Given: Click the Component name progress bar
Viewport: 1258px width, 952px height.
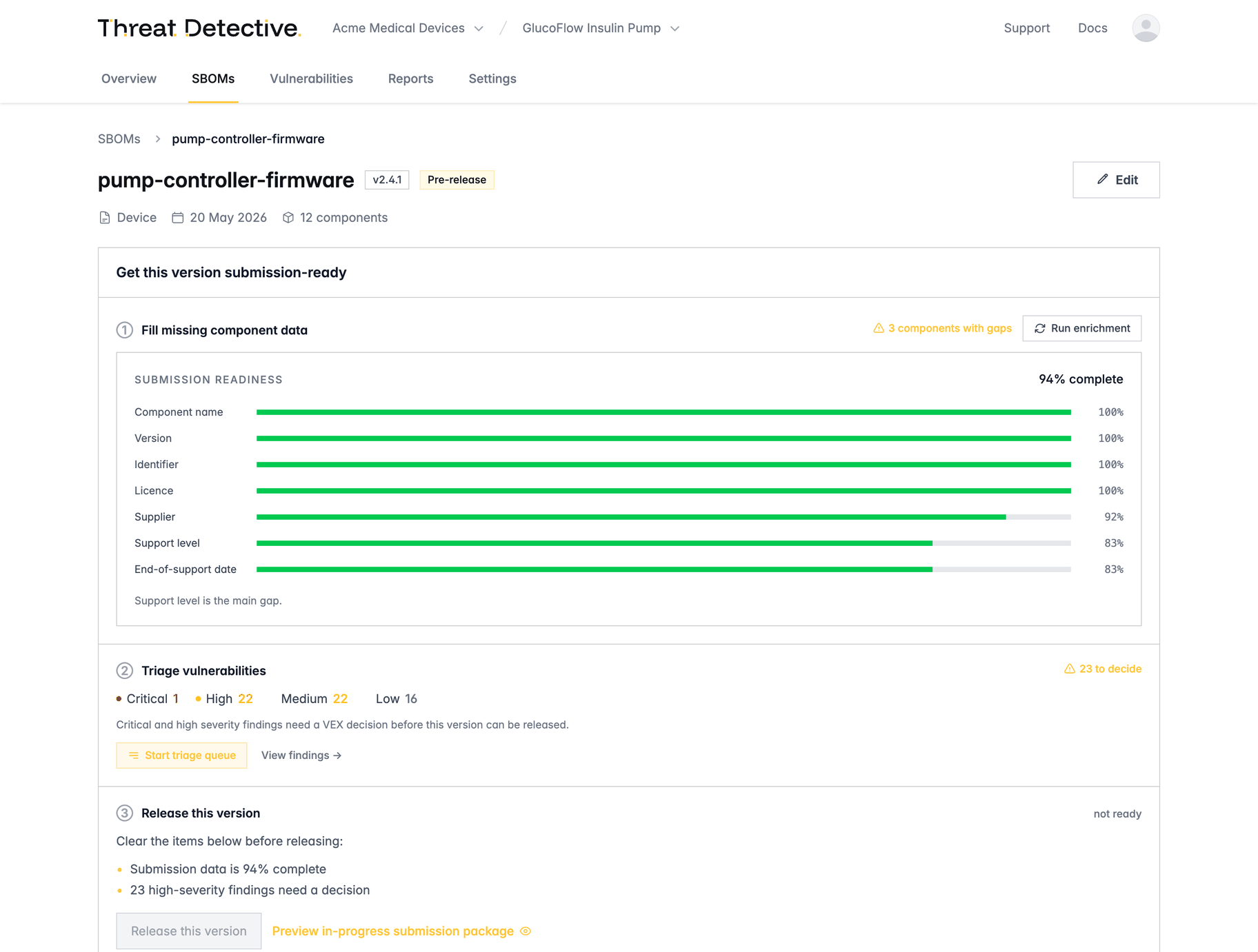Looking at the screenshot, I should coord(663,412).
